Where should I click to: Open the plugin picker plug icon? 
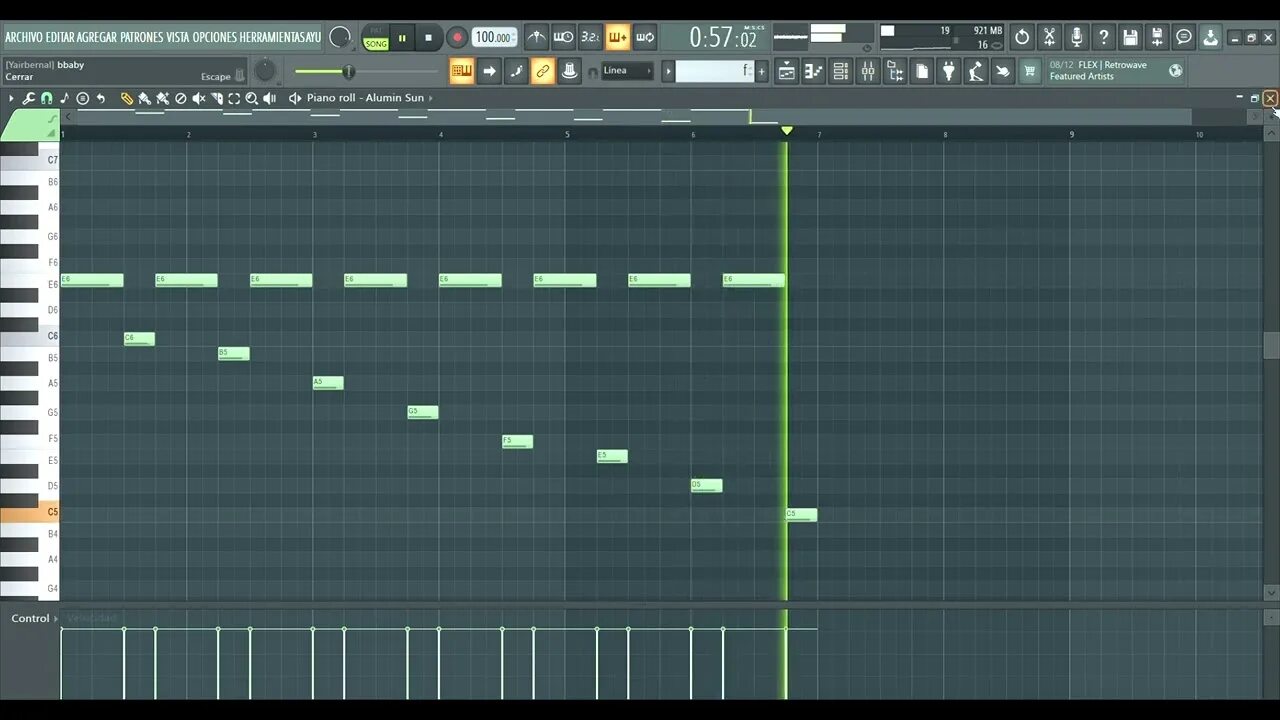coord(949,71)
